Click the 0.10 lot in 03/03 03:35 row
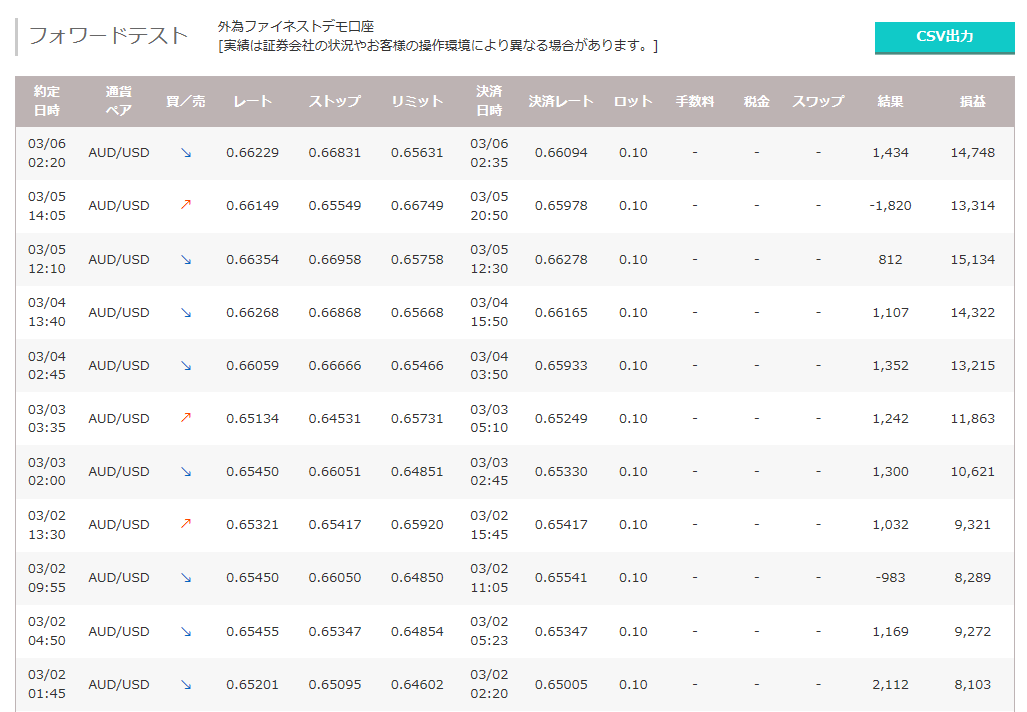Image resolution: width=1027 pixels, height=712 pixels. coord(633,419)
